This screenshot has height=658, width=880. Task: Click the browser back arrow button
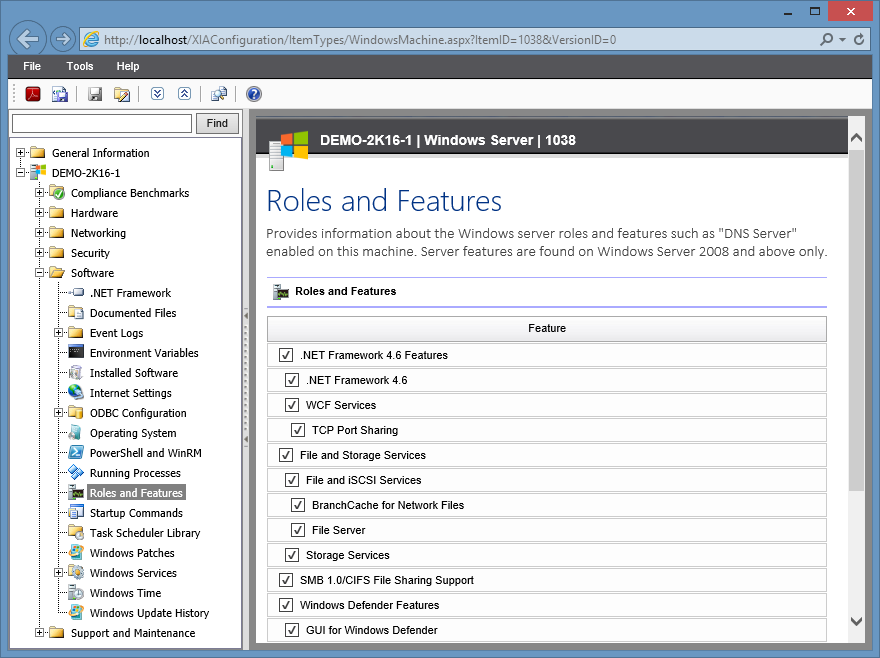(x=28, y=39)
